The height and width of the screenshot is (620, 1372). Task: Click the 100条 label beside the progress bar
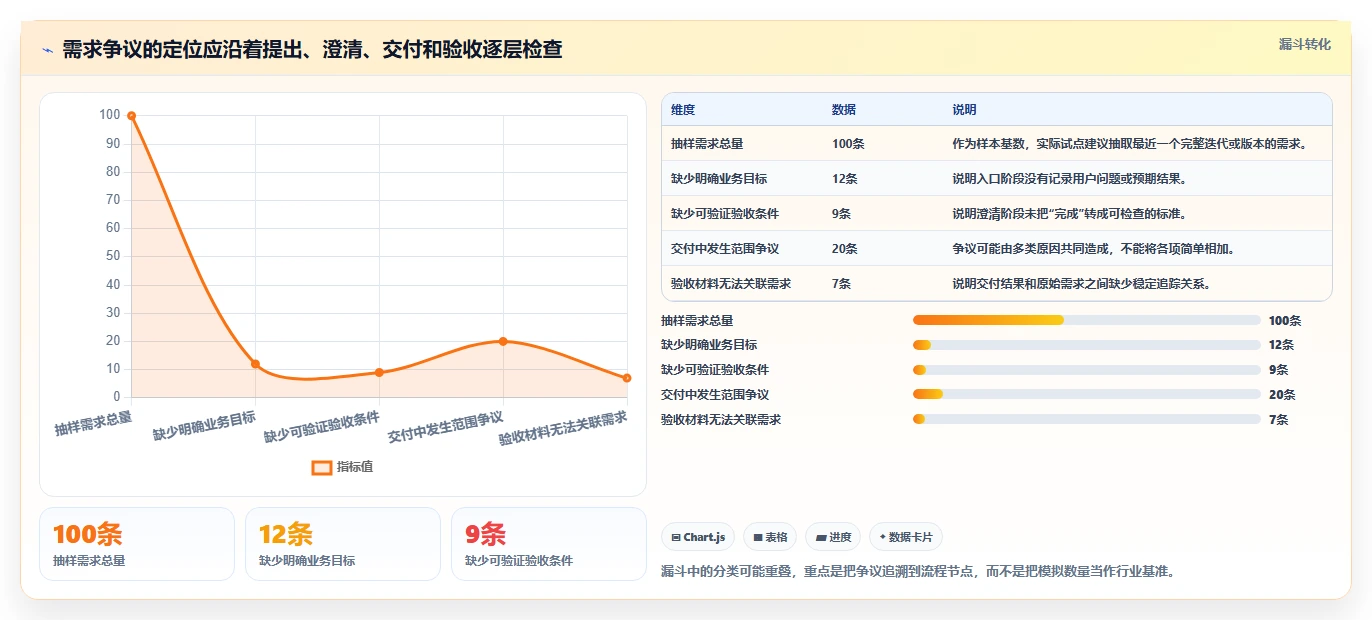(x=1285, y=321)
